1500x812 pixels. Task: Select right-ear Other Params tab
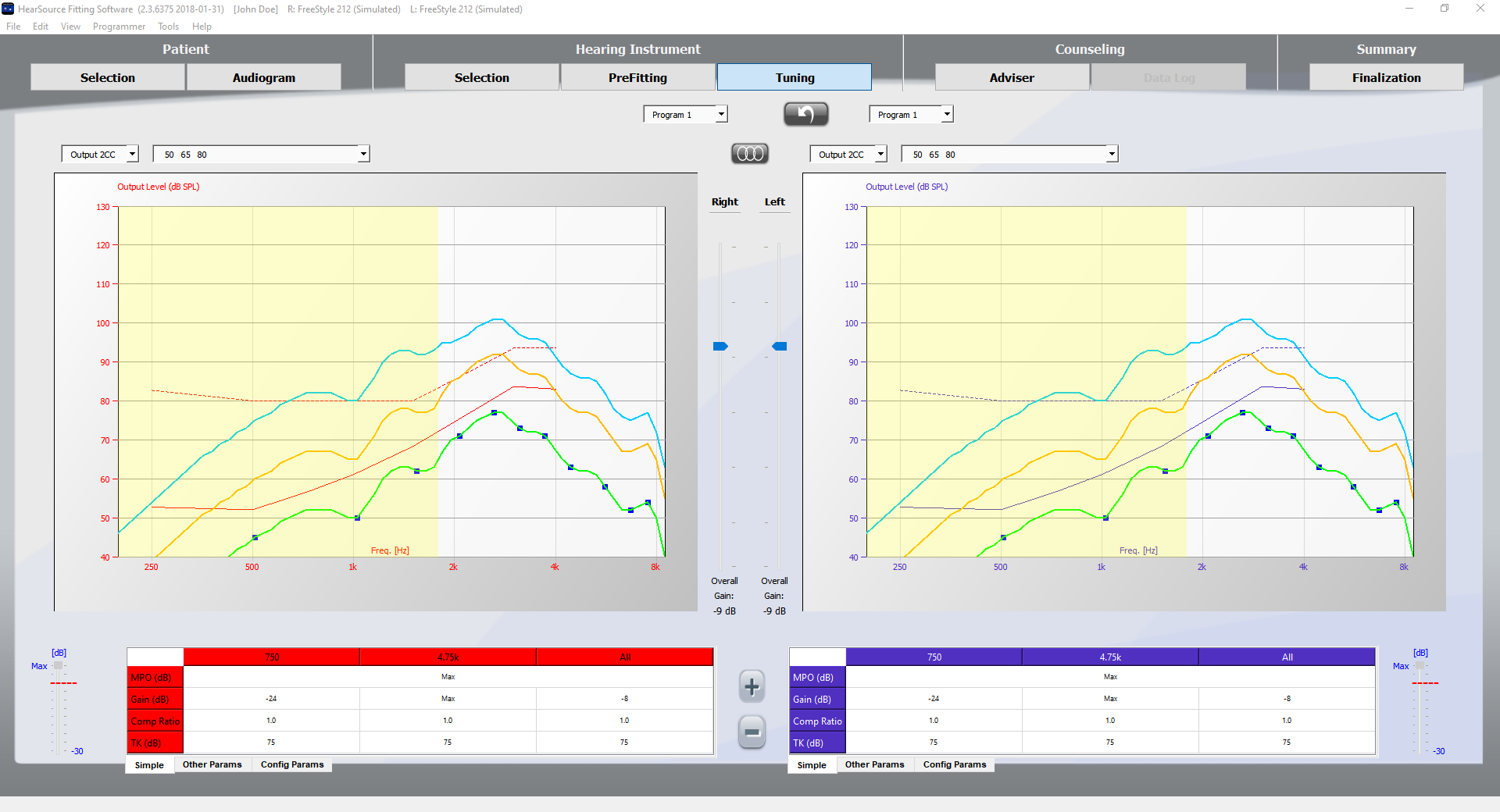(x=212, y=764)
